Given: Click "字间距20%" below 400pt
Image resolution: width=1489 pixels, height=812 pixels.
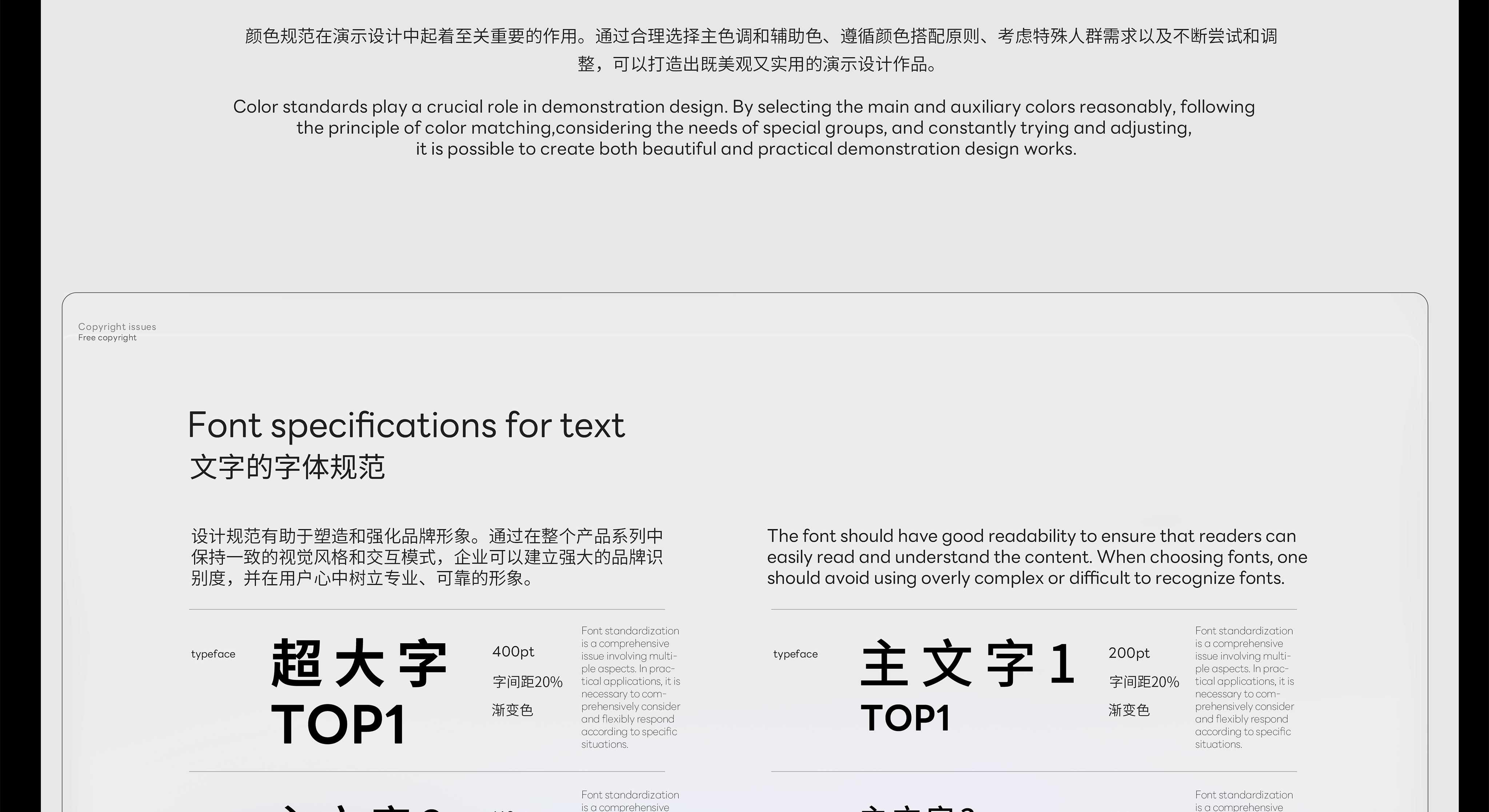Looking at the screenshot, I should pos(527,682).
